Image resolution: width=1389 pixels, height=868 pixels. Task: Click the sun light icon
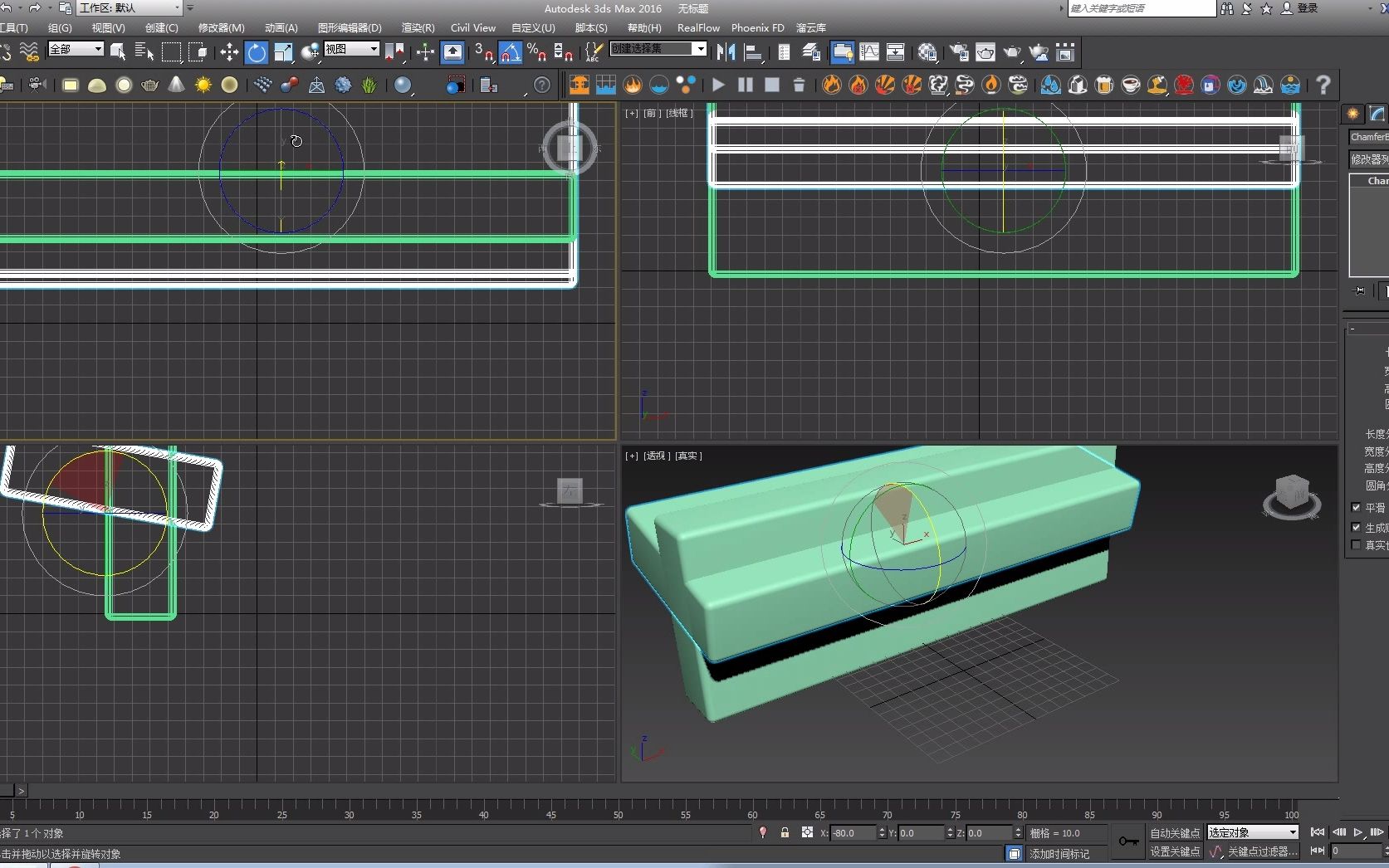[203, 85]
